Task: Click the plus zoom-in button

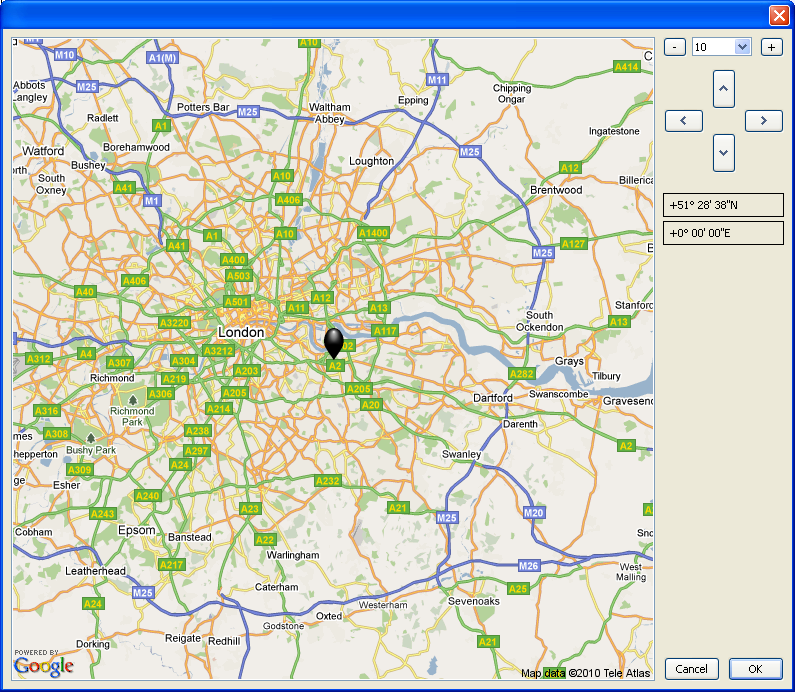Action: click(771, 47)
